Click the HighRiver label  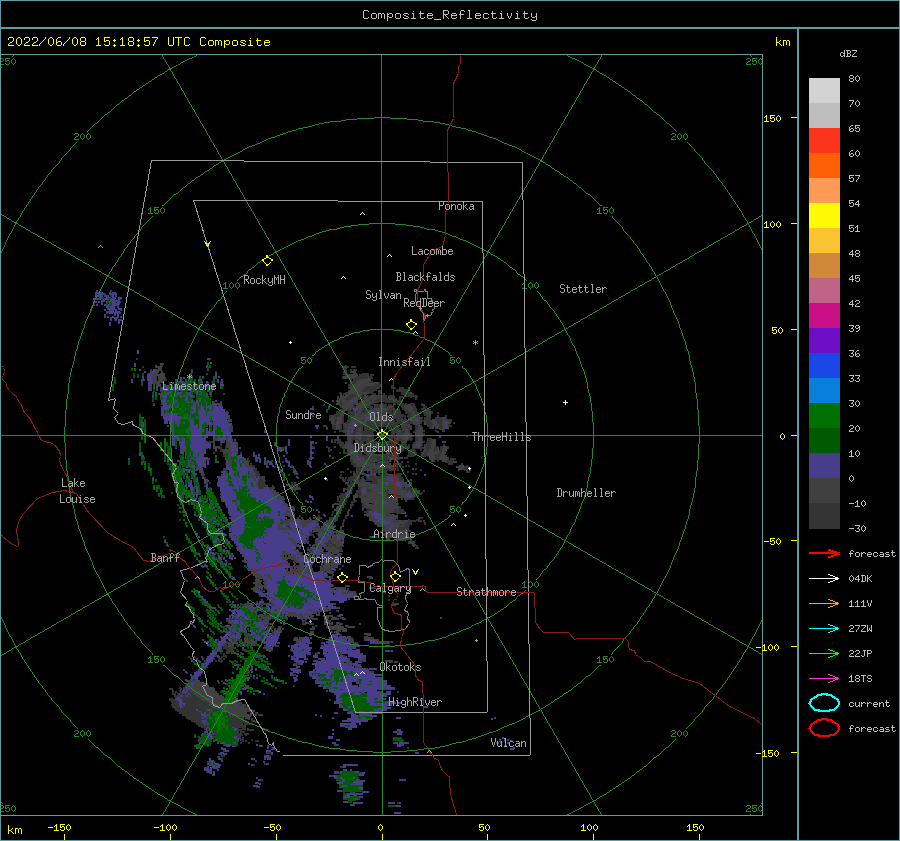click(415, 702)
